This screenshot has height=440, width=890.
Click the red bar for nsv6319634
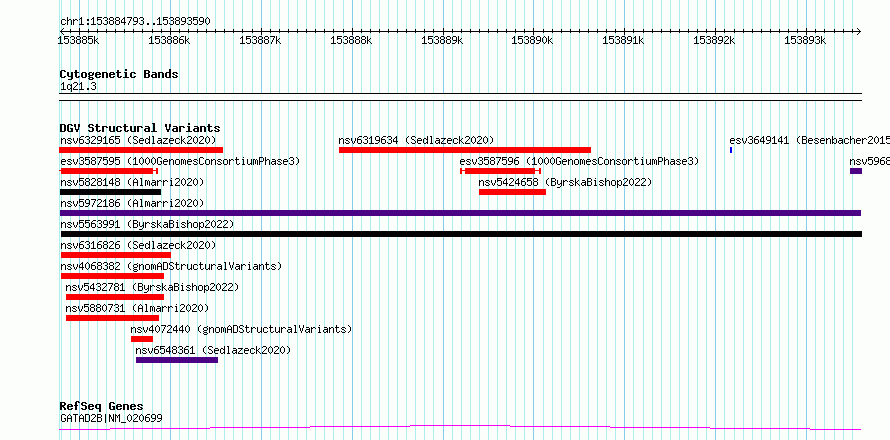pyautogui.click(x=465, y=150)
